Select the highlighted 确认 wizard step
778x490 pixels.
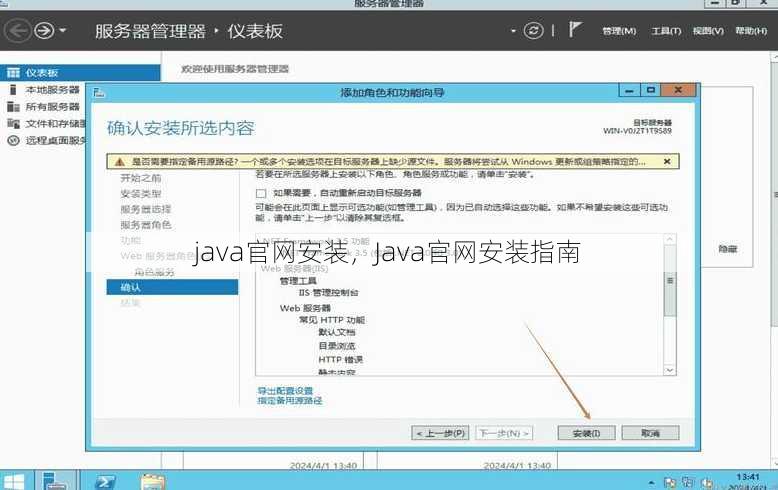click(x=172, y=287)
